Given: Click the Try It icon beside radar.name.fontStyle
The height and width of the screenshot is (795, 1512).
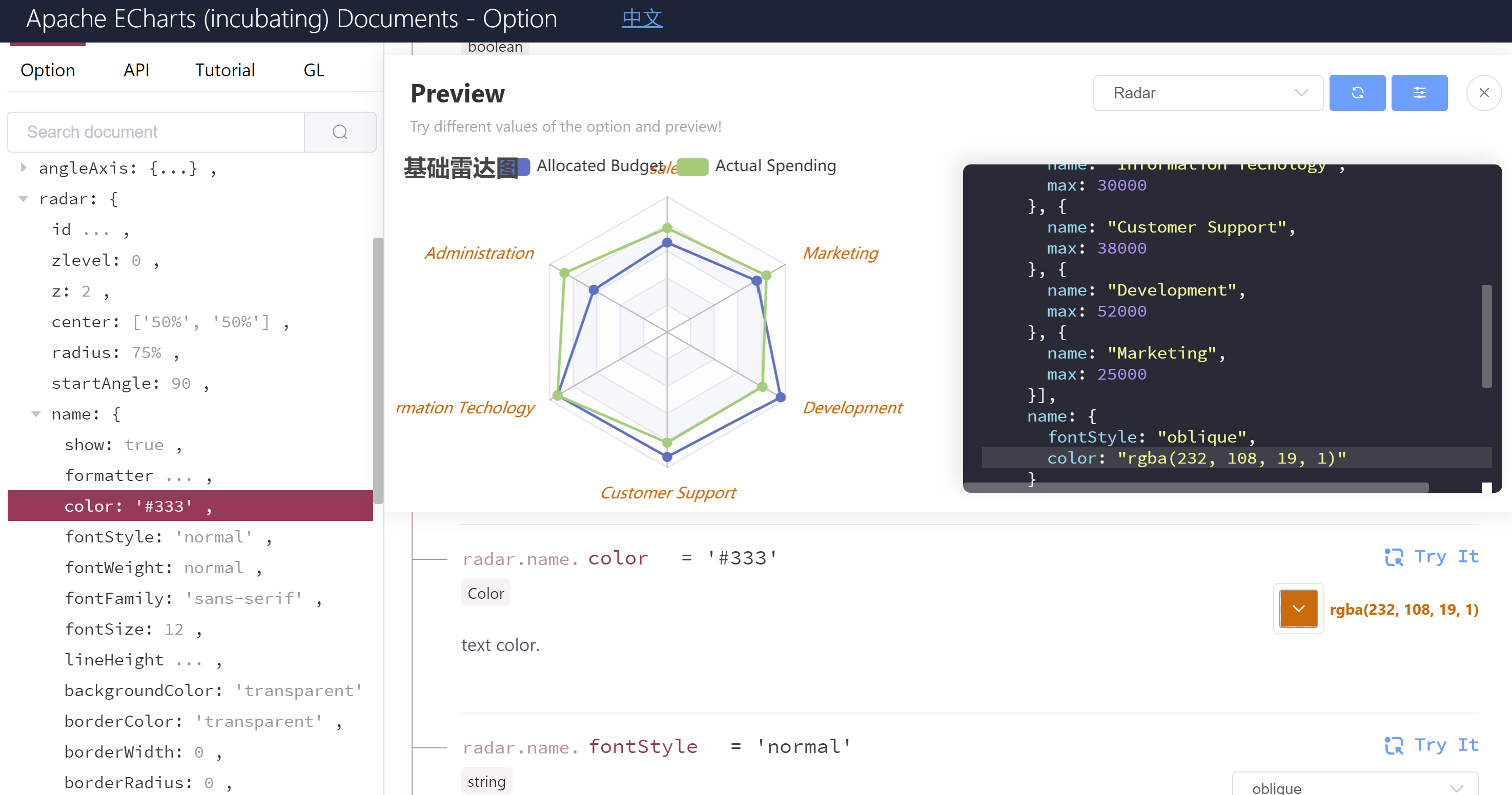Looking at the screenshot, I should tap(1395, 745).
